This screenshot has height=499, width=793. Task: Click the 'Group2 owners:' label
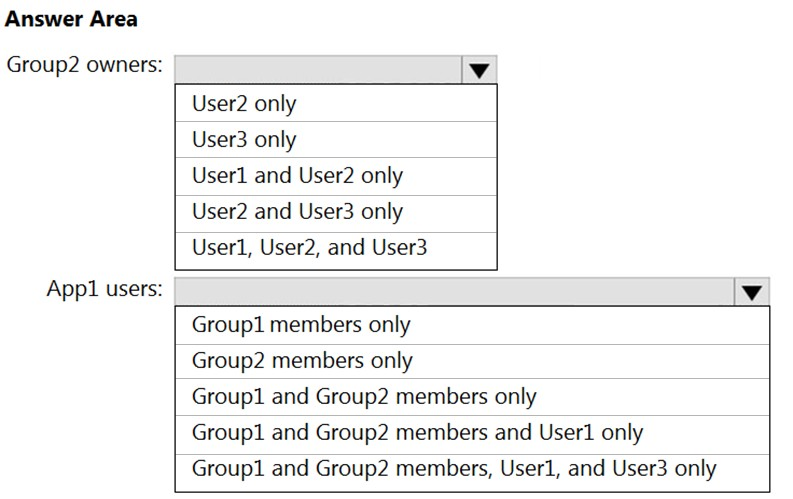84,66
